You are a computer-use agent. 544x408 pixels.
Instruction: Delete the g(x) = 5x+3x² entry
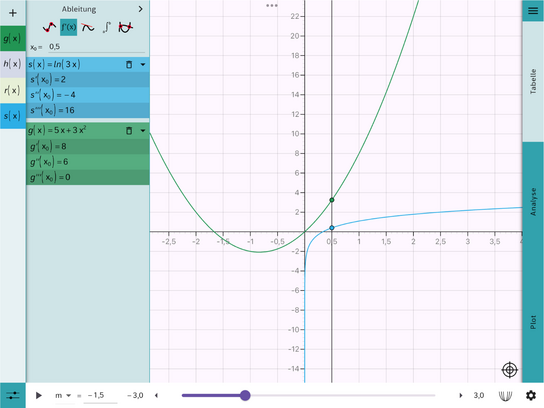(129, 131)
